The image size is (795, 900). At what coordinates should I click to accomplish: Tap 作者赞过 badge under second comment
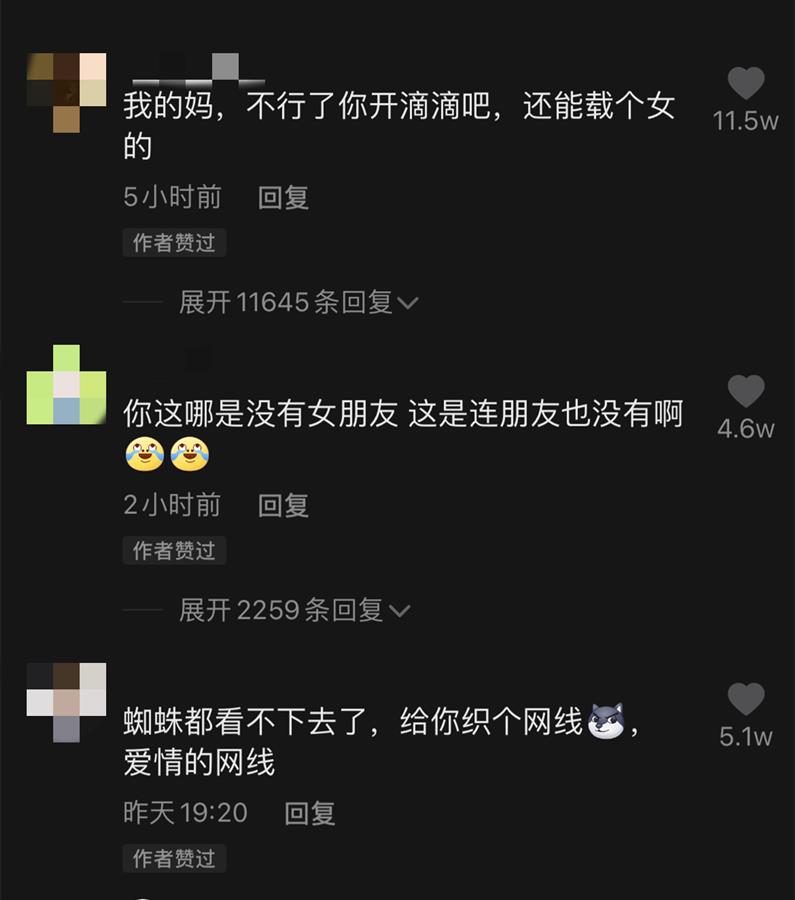pyautogui.click(x=174, y=550)
